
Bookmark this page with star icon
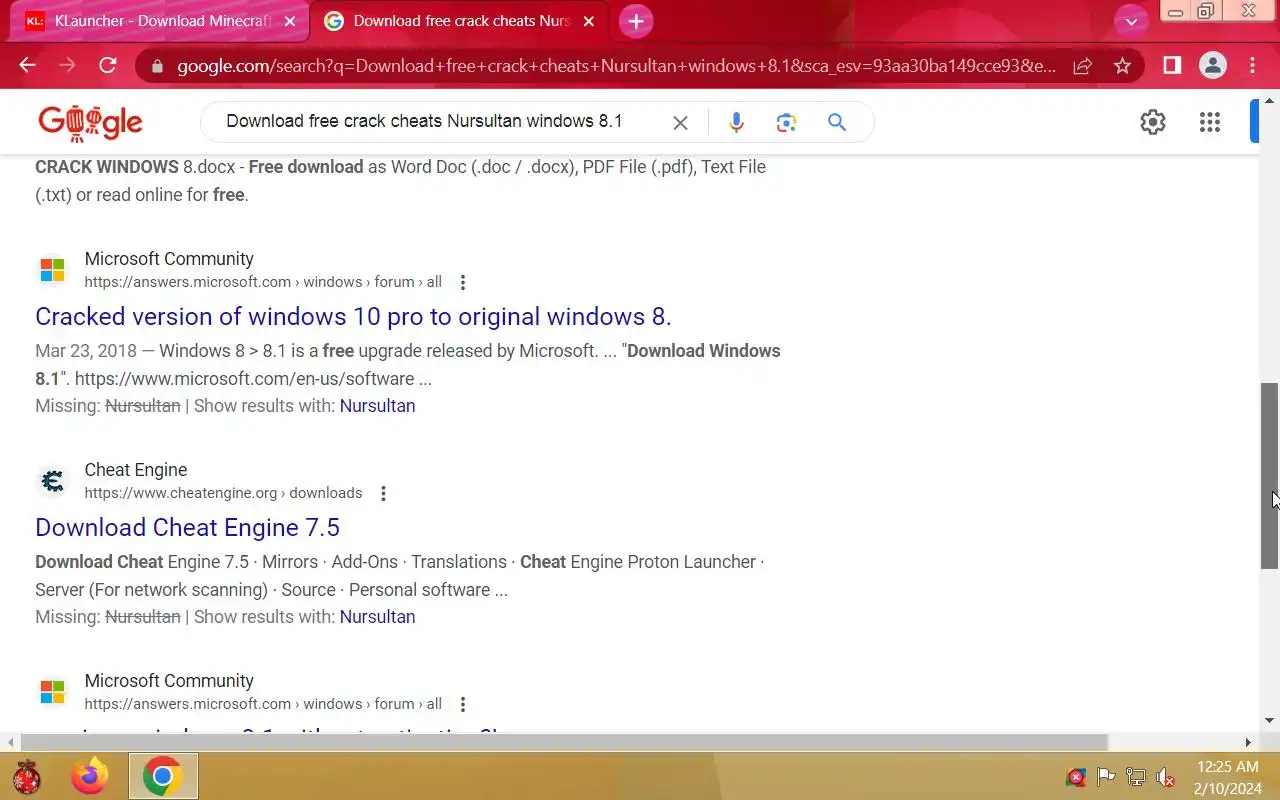(x=1122, y=66)
